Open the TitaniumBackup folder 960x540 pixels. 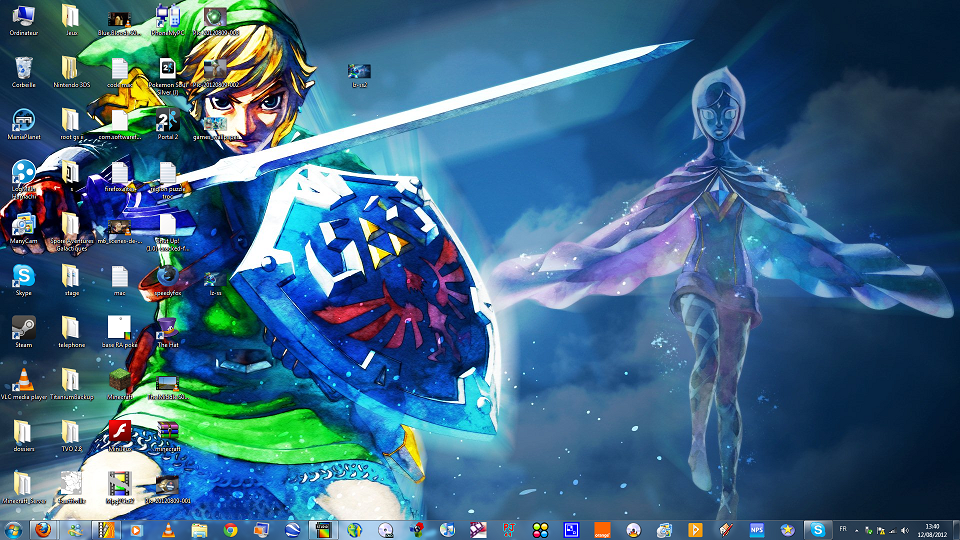(x=71, y=384)
